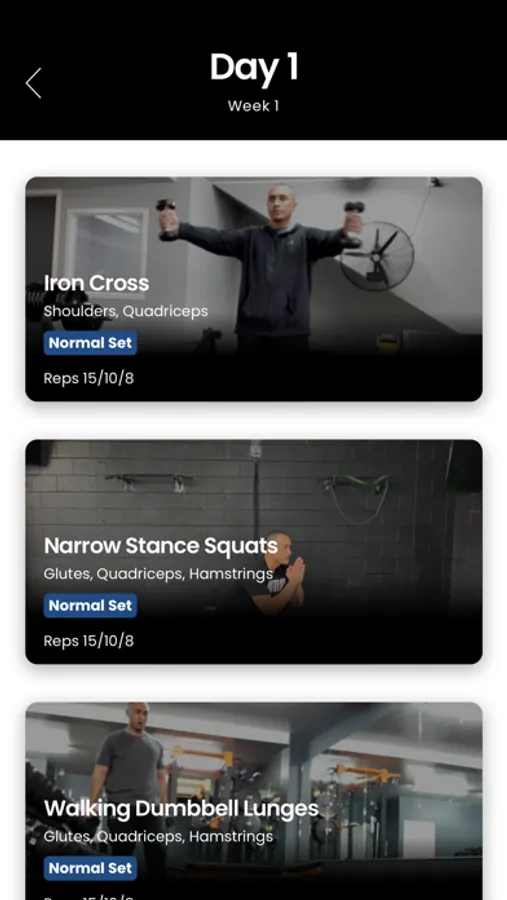Tap the back arrow icon

pos(33,83)
